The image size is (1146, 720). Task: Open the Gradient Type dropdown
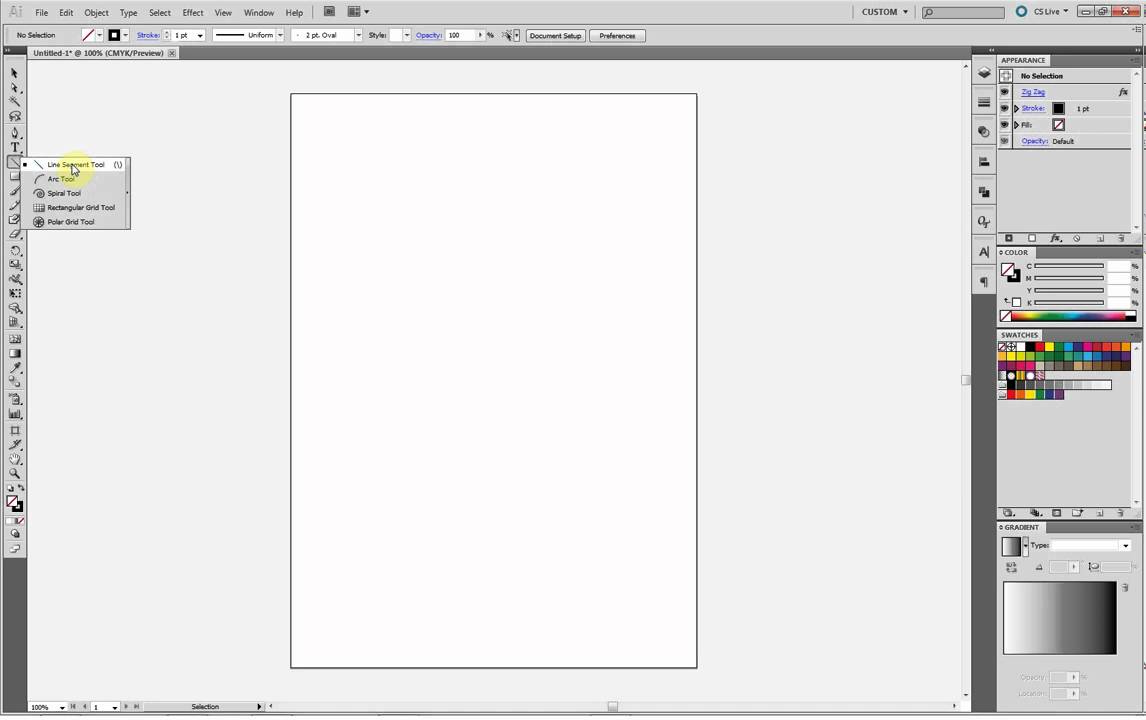tap(1126, 545)
